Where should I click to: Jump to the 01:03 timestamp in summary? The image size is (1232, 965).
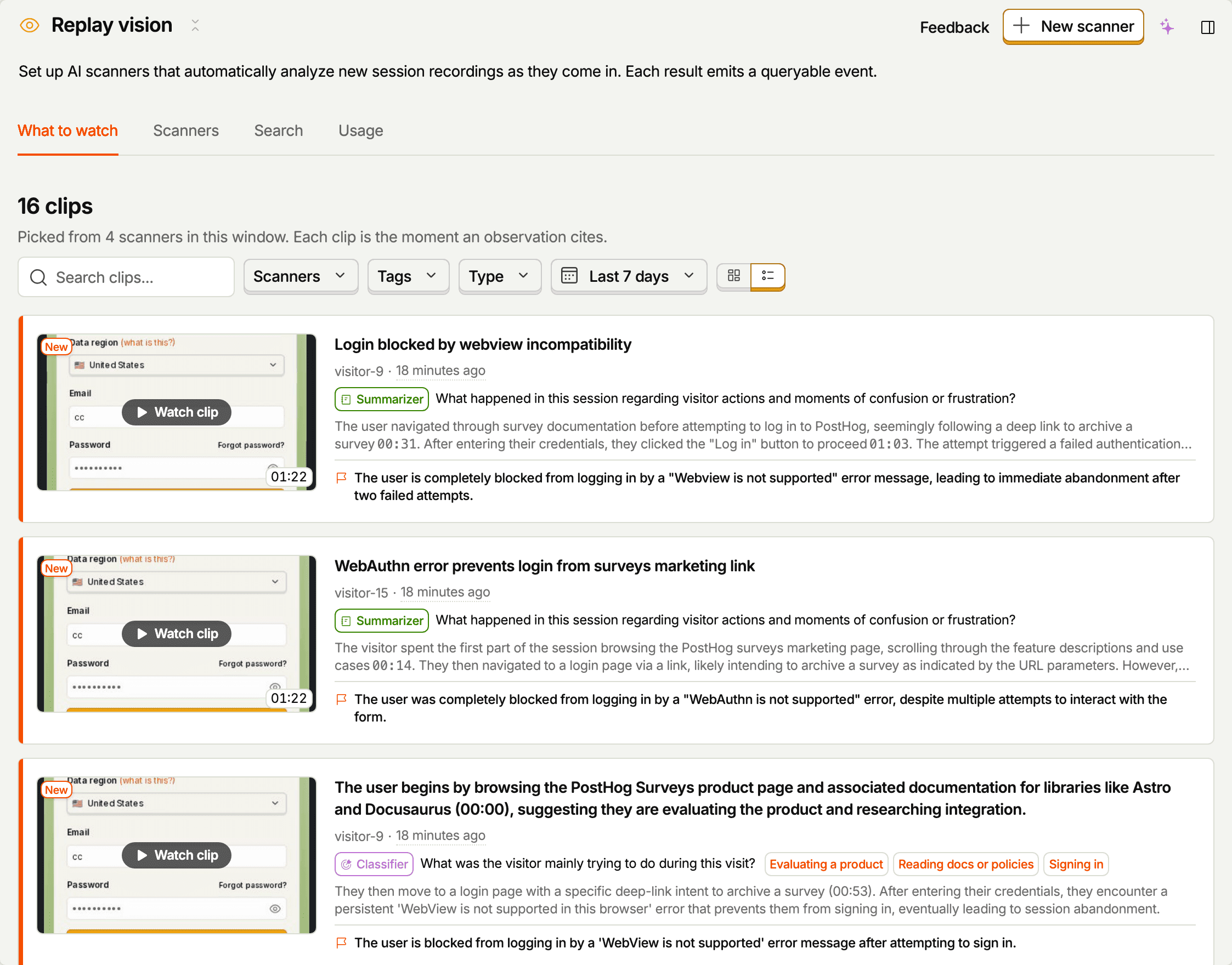point(889,444)
